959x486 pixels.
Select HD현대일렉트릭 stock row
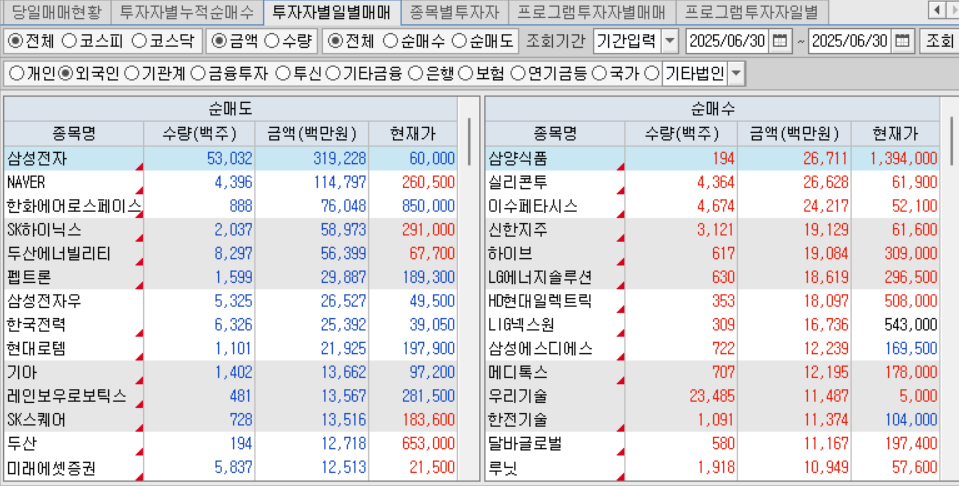click(x=713, y=301)
